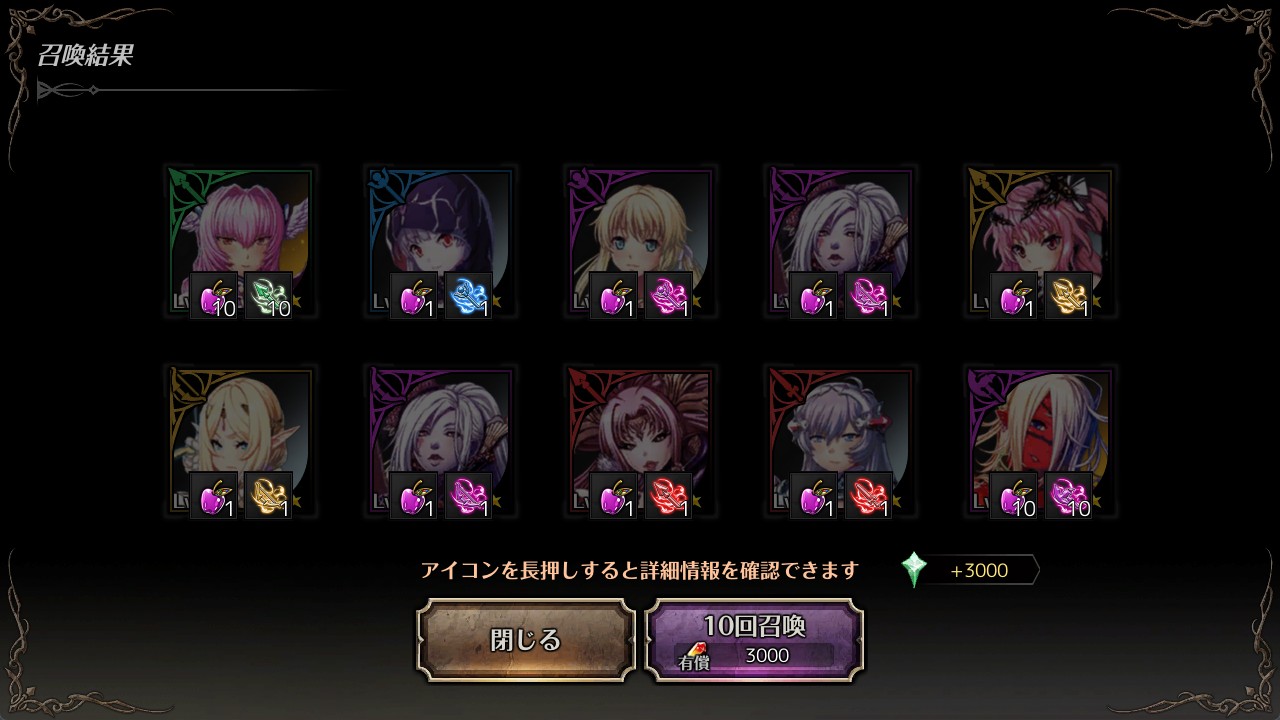Click the green crystal icon with 10
1280x720 pixels.
coord(269,296)
